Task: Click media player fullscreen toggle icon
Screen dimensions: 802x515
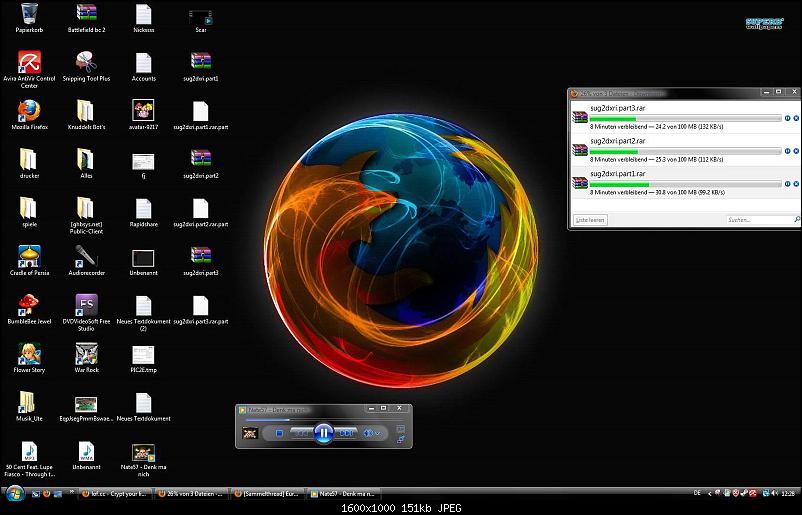Action: point(401,439)
